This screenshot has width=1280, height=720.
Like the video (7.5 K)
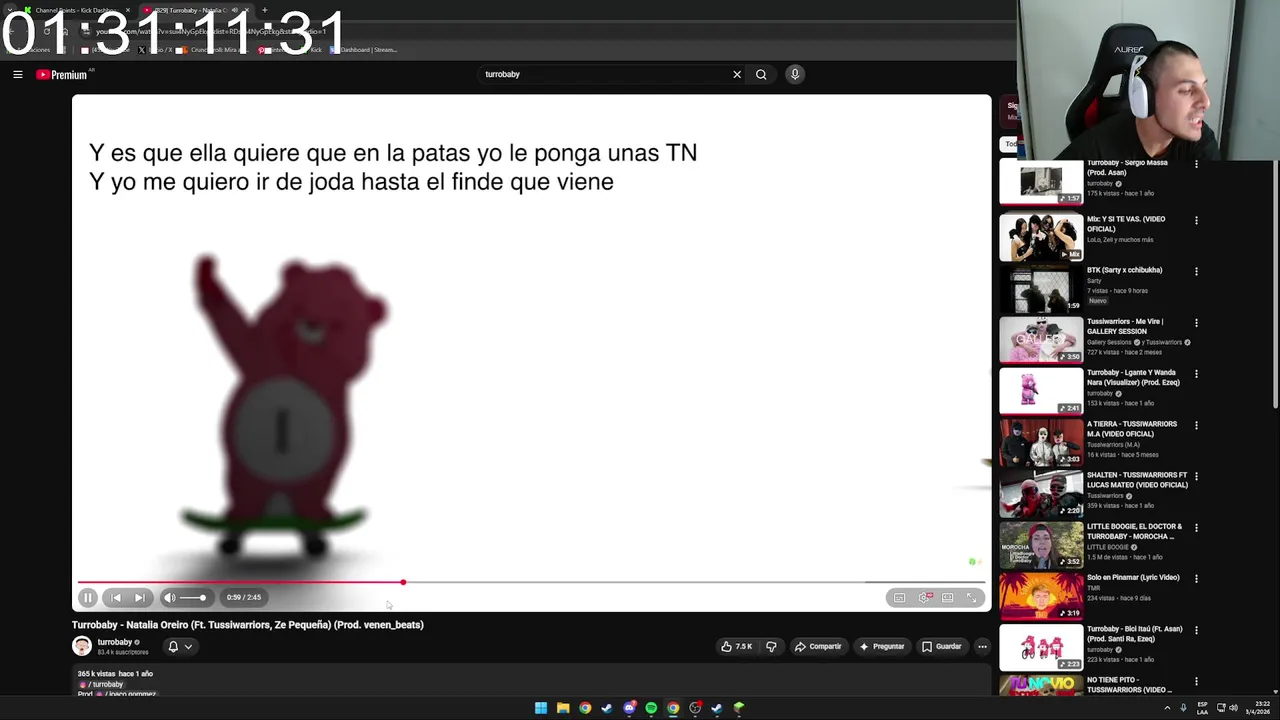[x=736, y=646]
